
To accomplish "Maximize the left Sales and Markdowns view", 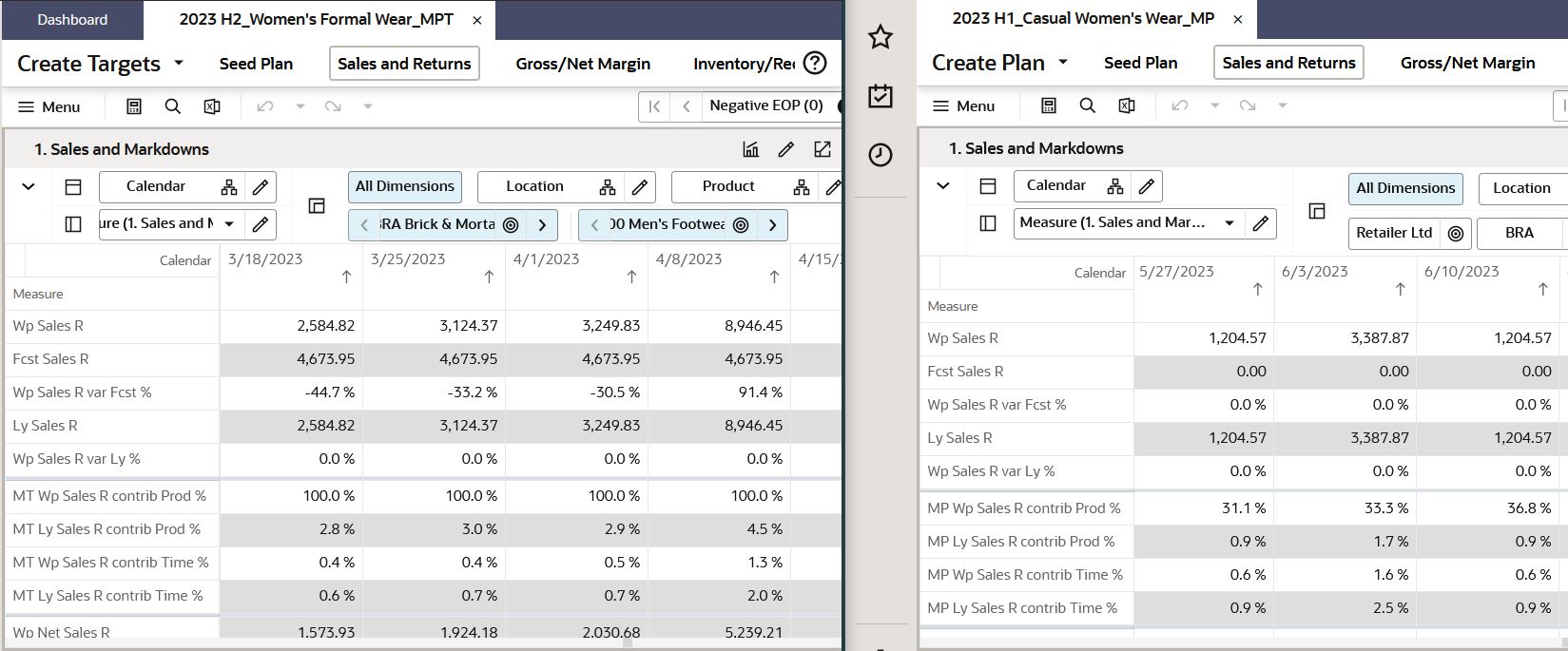I will pyautogui.click(x=823, y=149).
